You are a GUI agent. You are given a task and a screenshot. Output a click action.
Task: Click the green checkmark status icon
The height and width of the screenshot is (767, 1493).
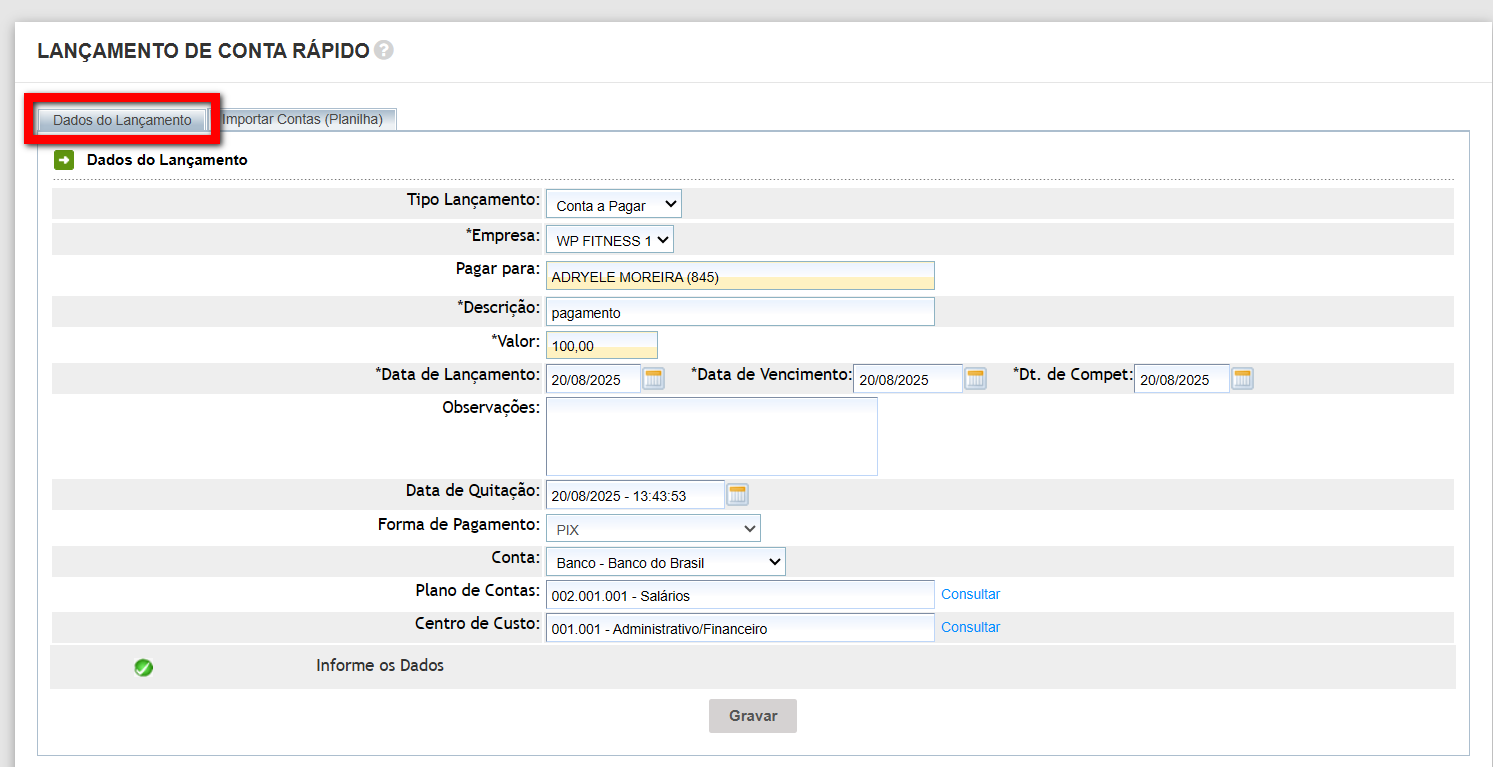144,667
